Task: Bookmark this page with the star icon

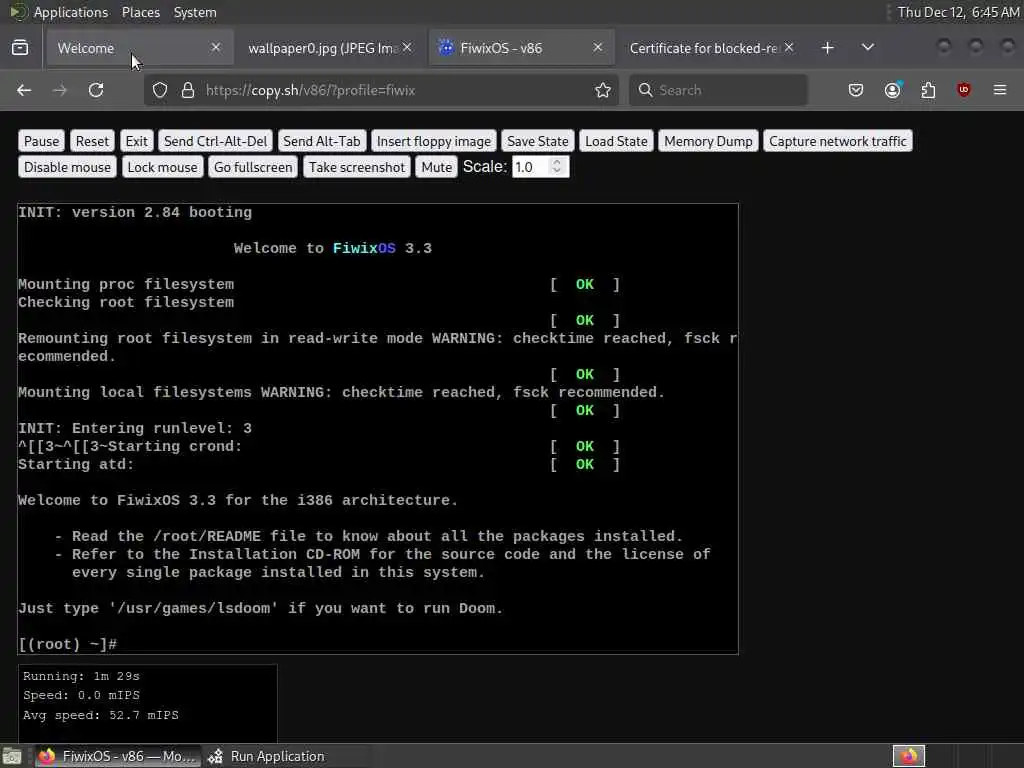Action: 603,90
